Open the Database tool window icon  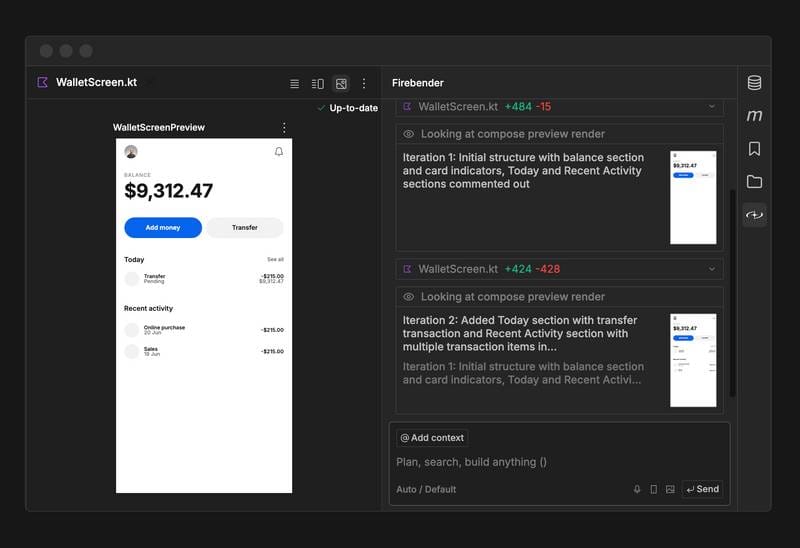tap(754, 83)
